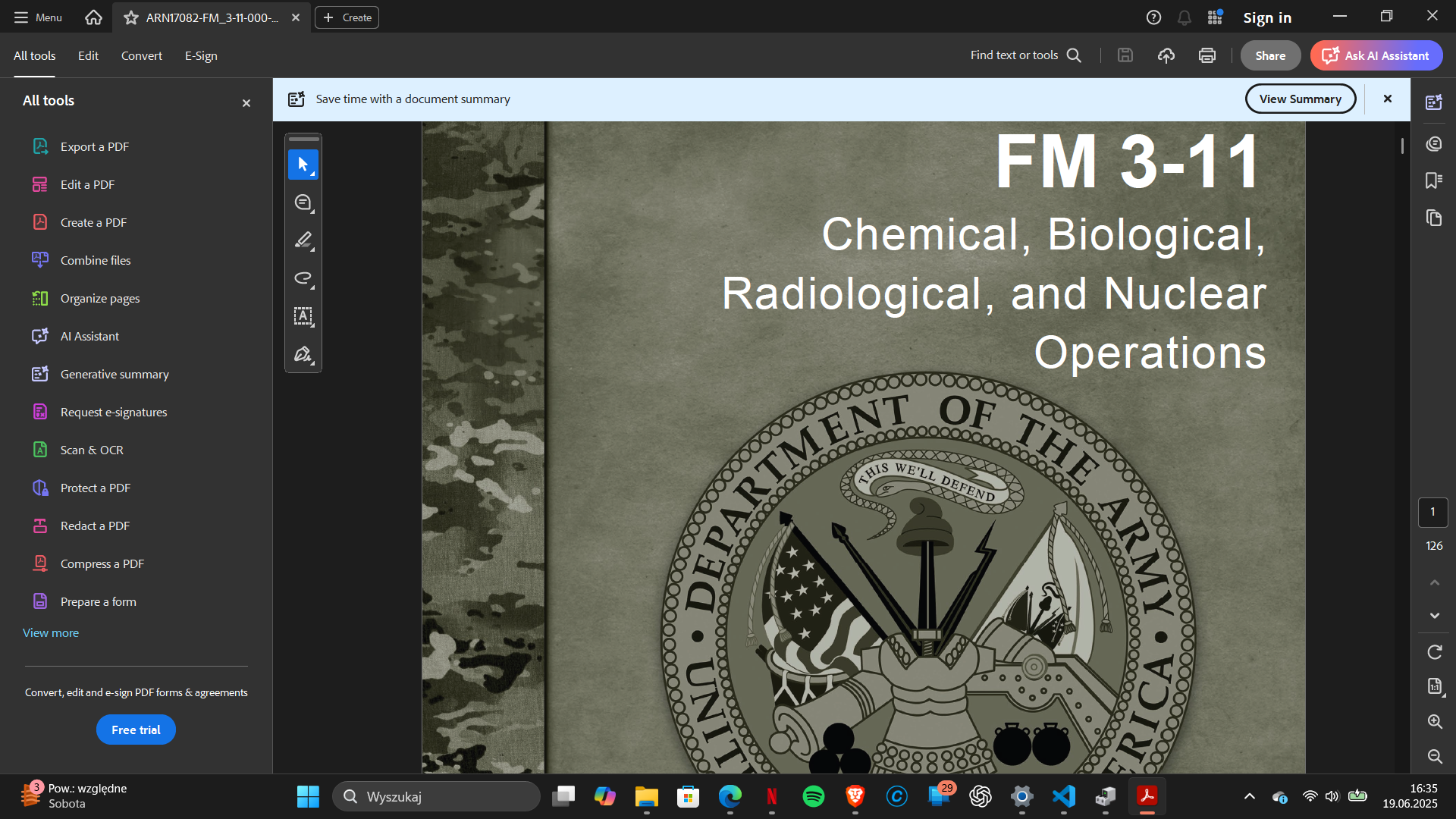The image size is (1456, 819).
Task: Choose the add comment tool
Action: pyautogui.click(x=303, y=202)
